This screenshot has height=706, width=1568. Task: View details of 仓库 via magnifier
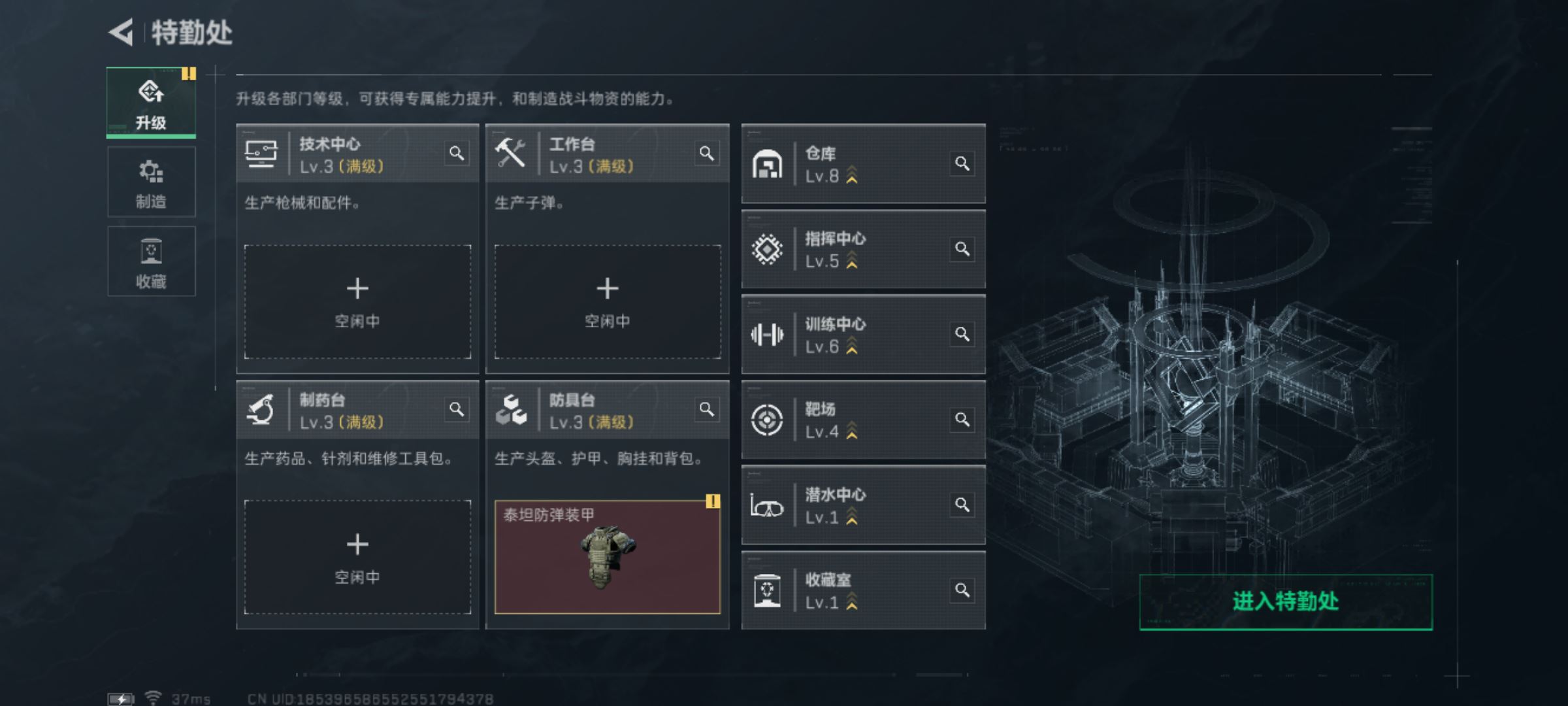coord(962,163)
